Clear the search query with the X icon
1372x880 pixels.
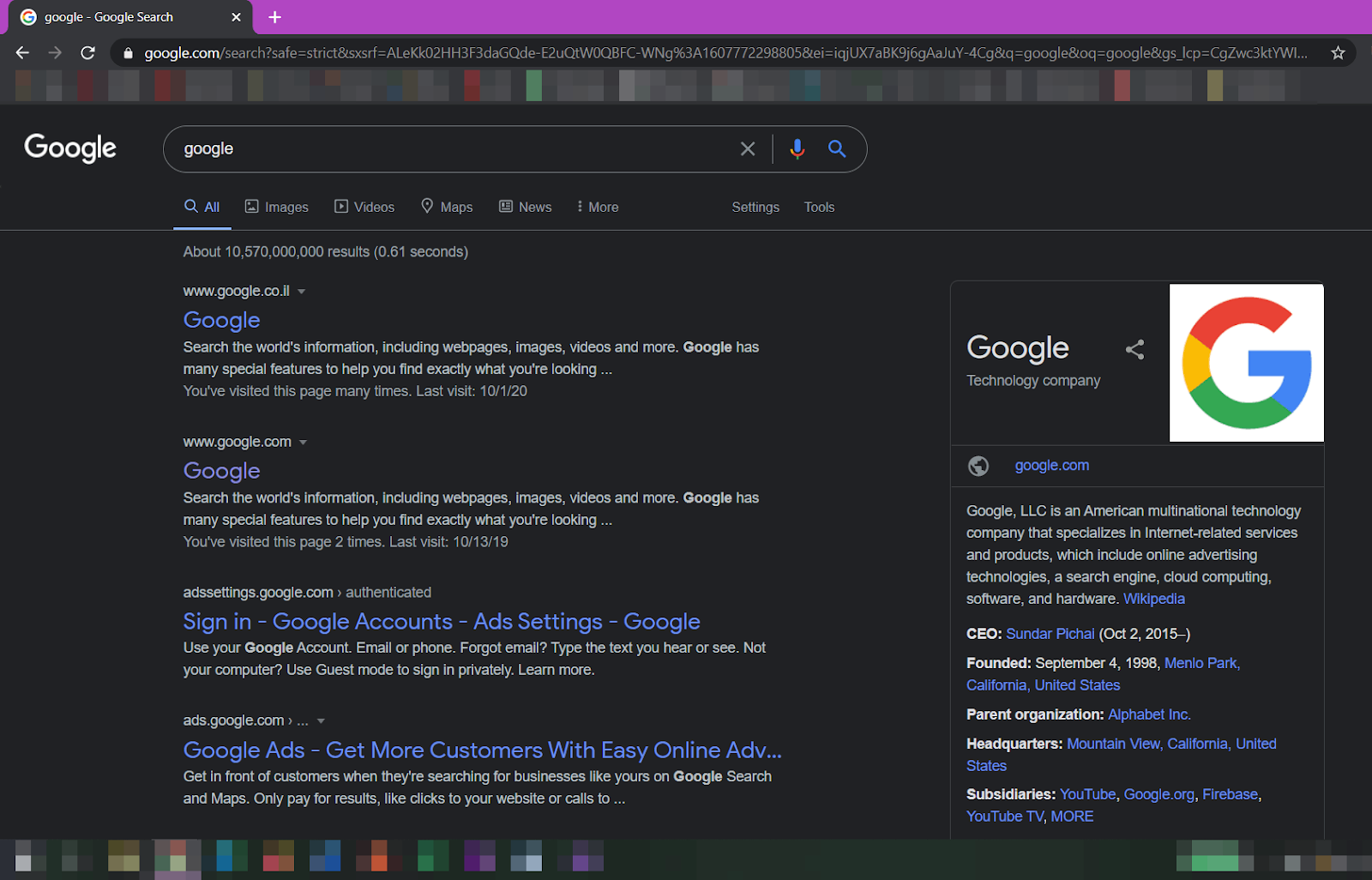(x=747, y=148)
